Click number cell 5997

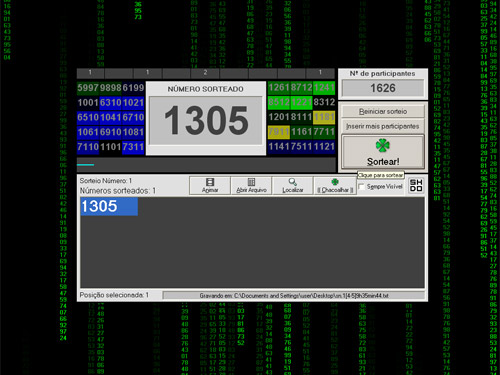pyautogui.click(x=88, y=88)
